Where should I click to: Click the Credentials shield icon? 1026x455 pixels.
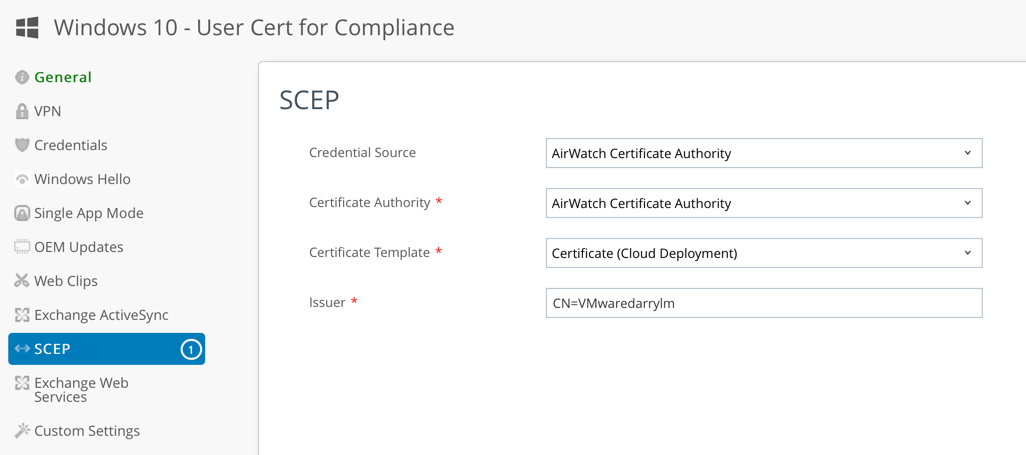[x=22, y=145]
